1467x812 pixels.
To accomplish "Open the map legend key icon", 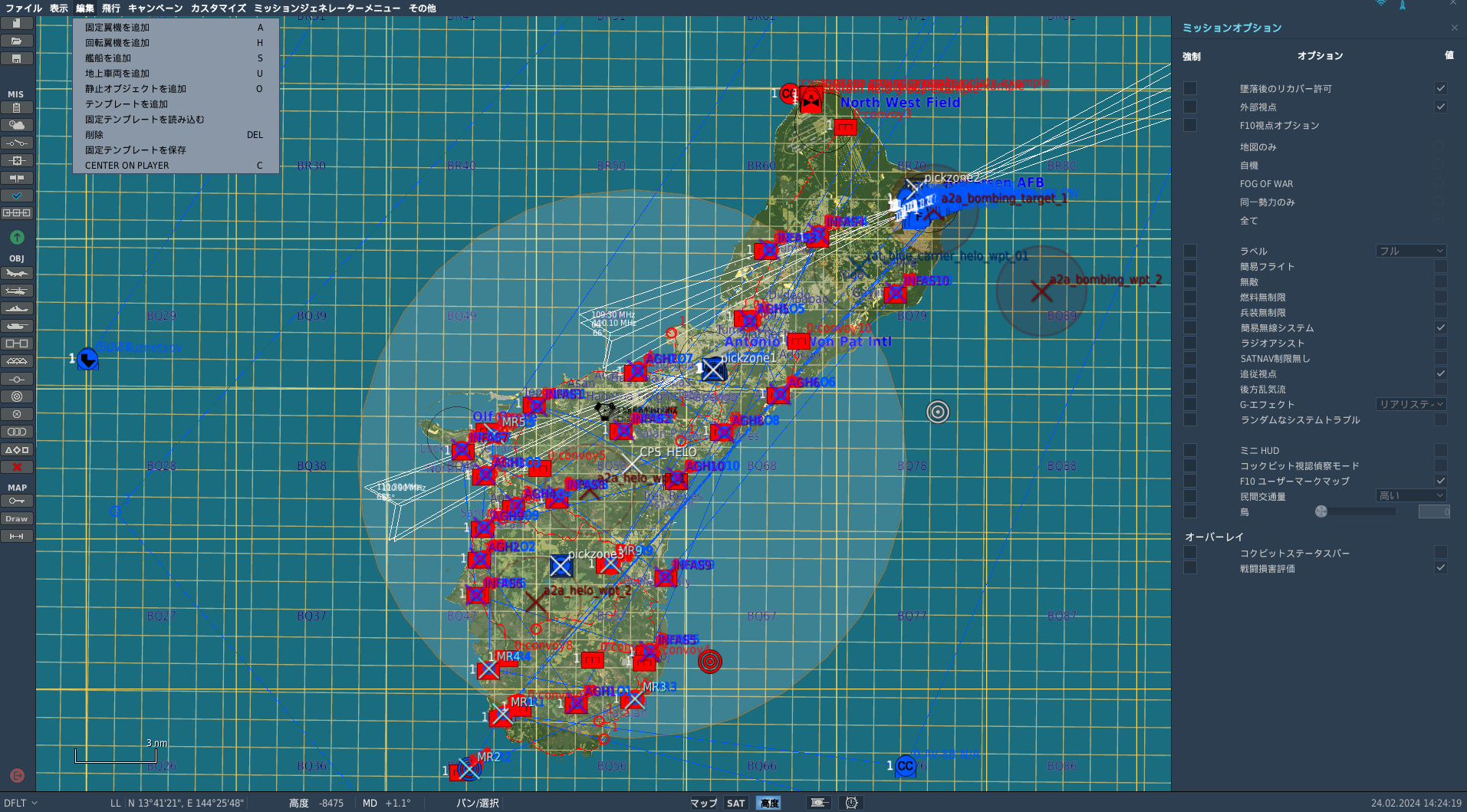I will tap(17, 501).
